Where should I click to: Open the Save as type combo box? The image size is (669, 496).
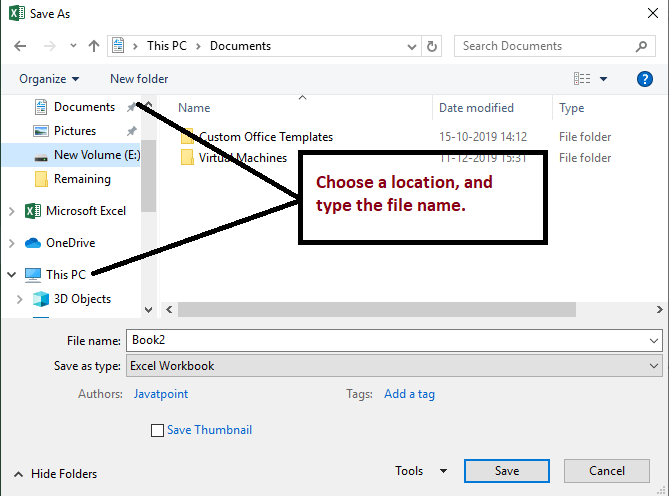click(x=394, y=366)
